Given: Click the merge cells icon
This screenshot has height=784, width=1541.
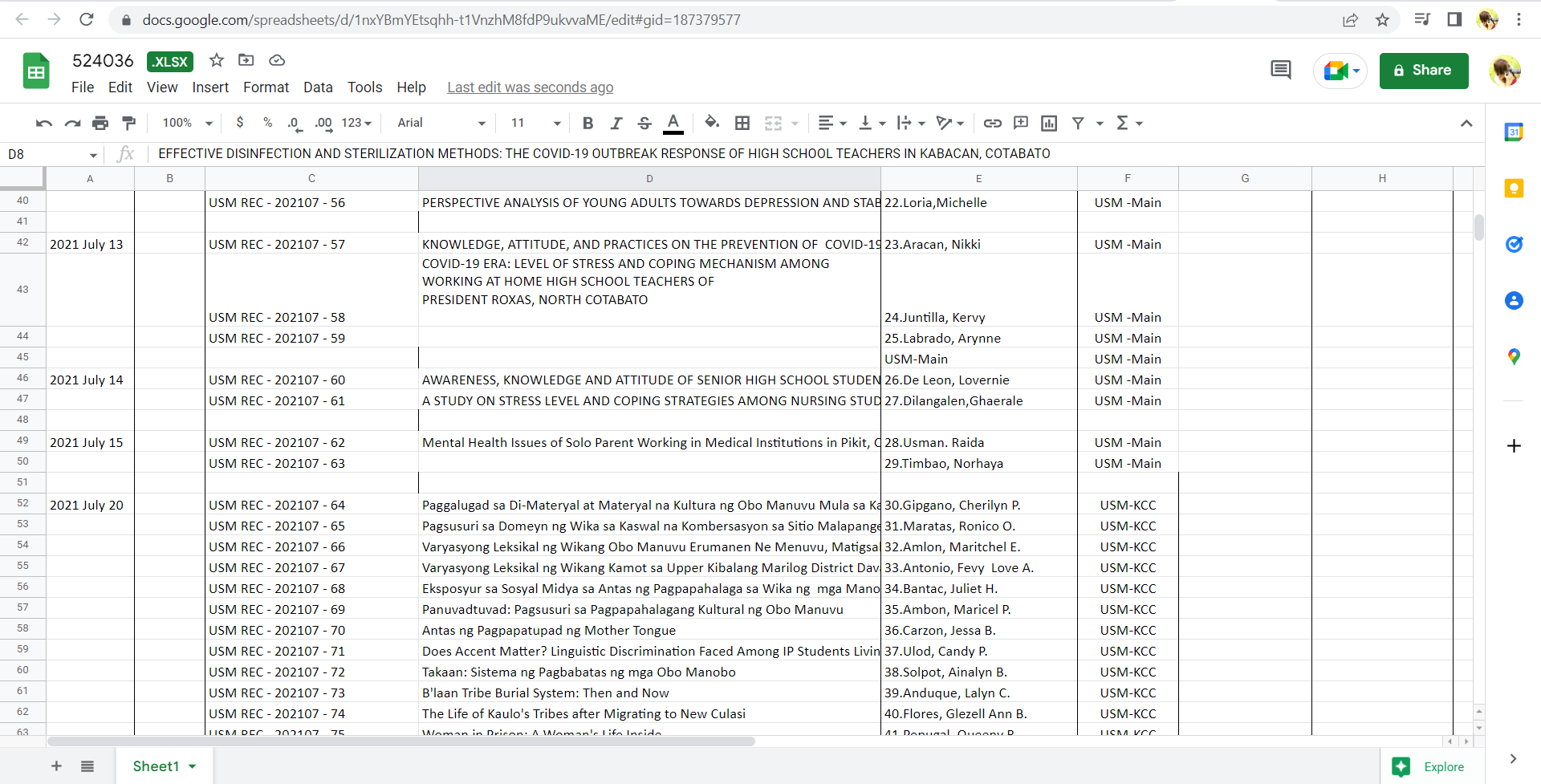Looking at the screenshot, I should [x=773, y=123].
